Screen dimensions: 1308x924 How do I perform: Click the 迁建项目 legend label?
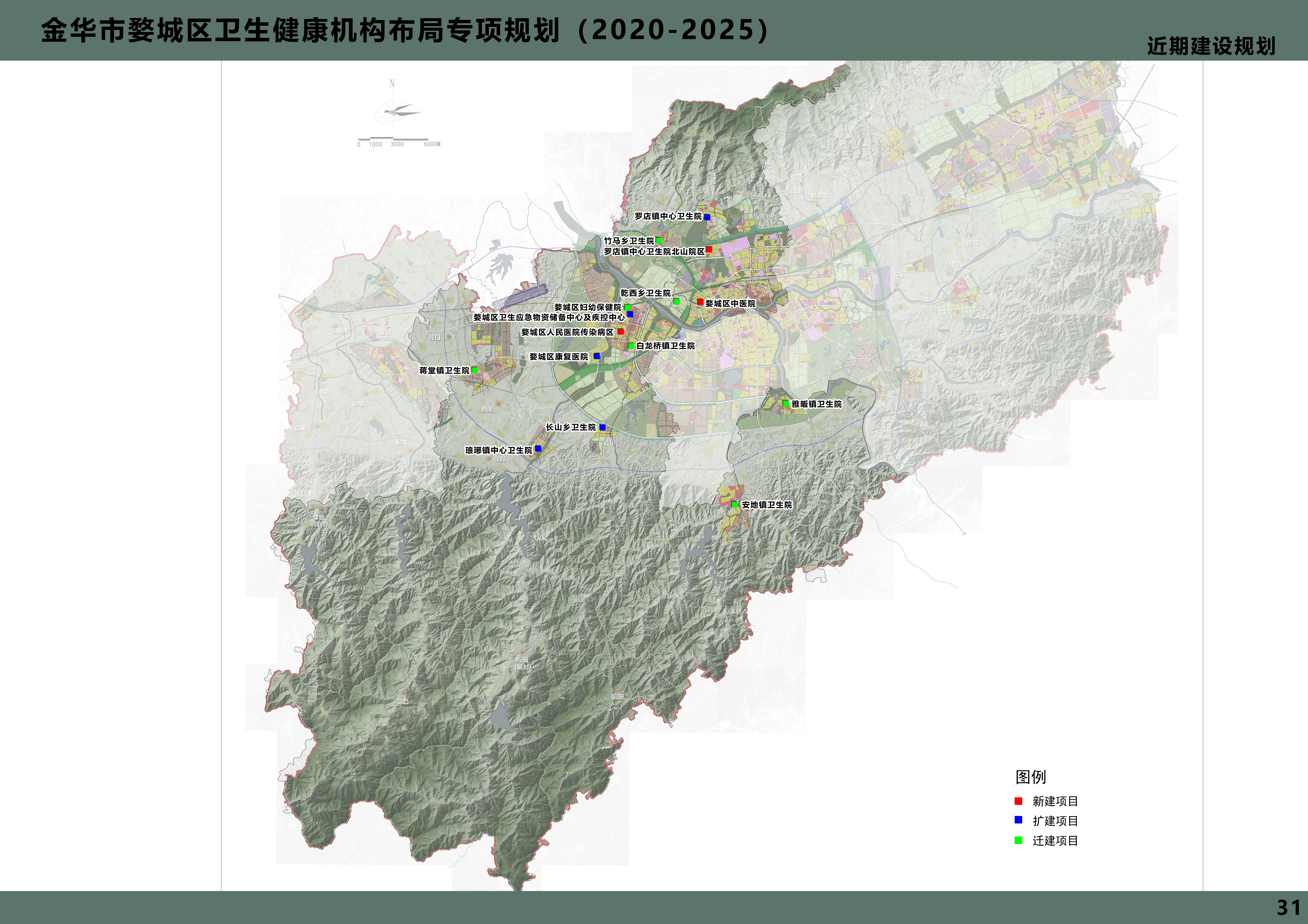click(x=1055, y=841)
